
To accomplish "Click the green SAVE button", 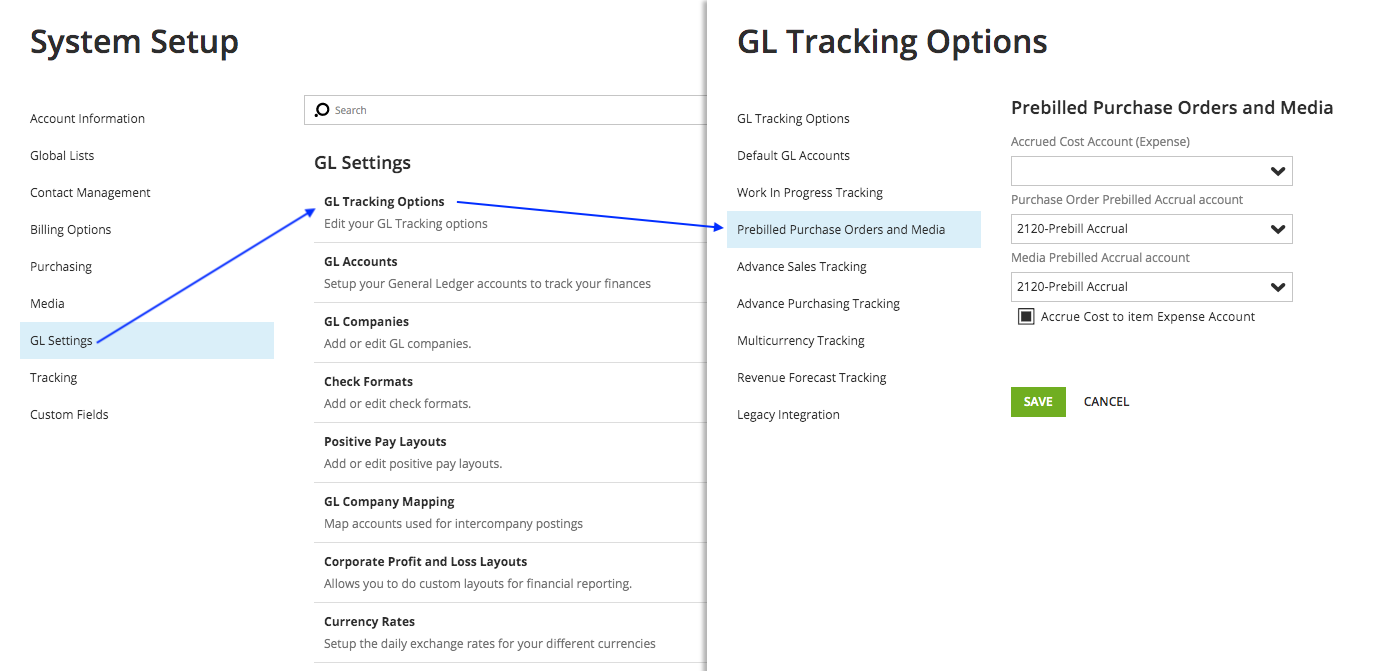I will (x=1038, y=401).
